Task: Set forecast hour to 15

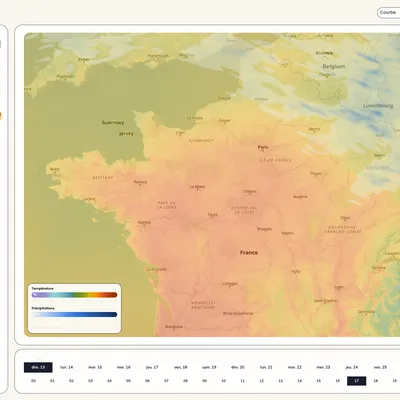Action: coord(319,381)
